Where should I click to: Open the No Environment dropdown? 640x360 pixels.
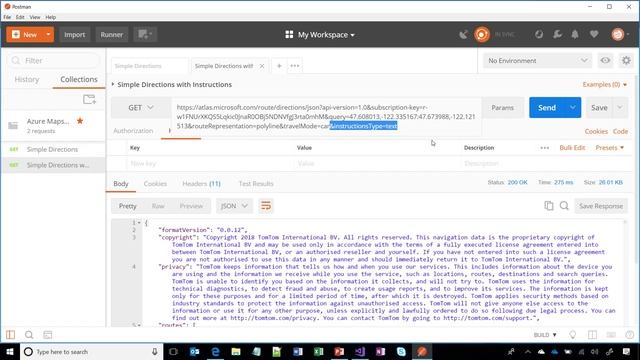[x=538, y=61]
